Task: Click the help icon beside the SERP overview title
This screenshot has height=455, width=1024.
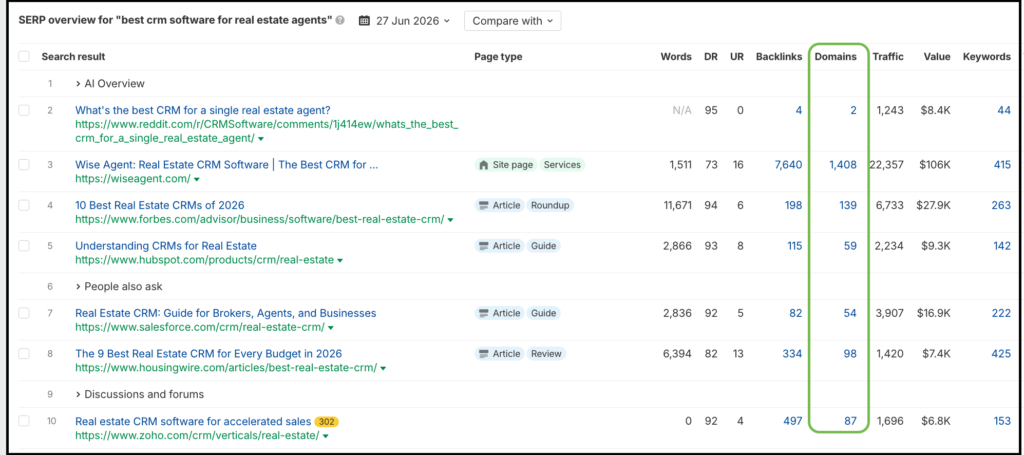Action: coord(340,21)
